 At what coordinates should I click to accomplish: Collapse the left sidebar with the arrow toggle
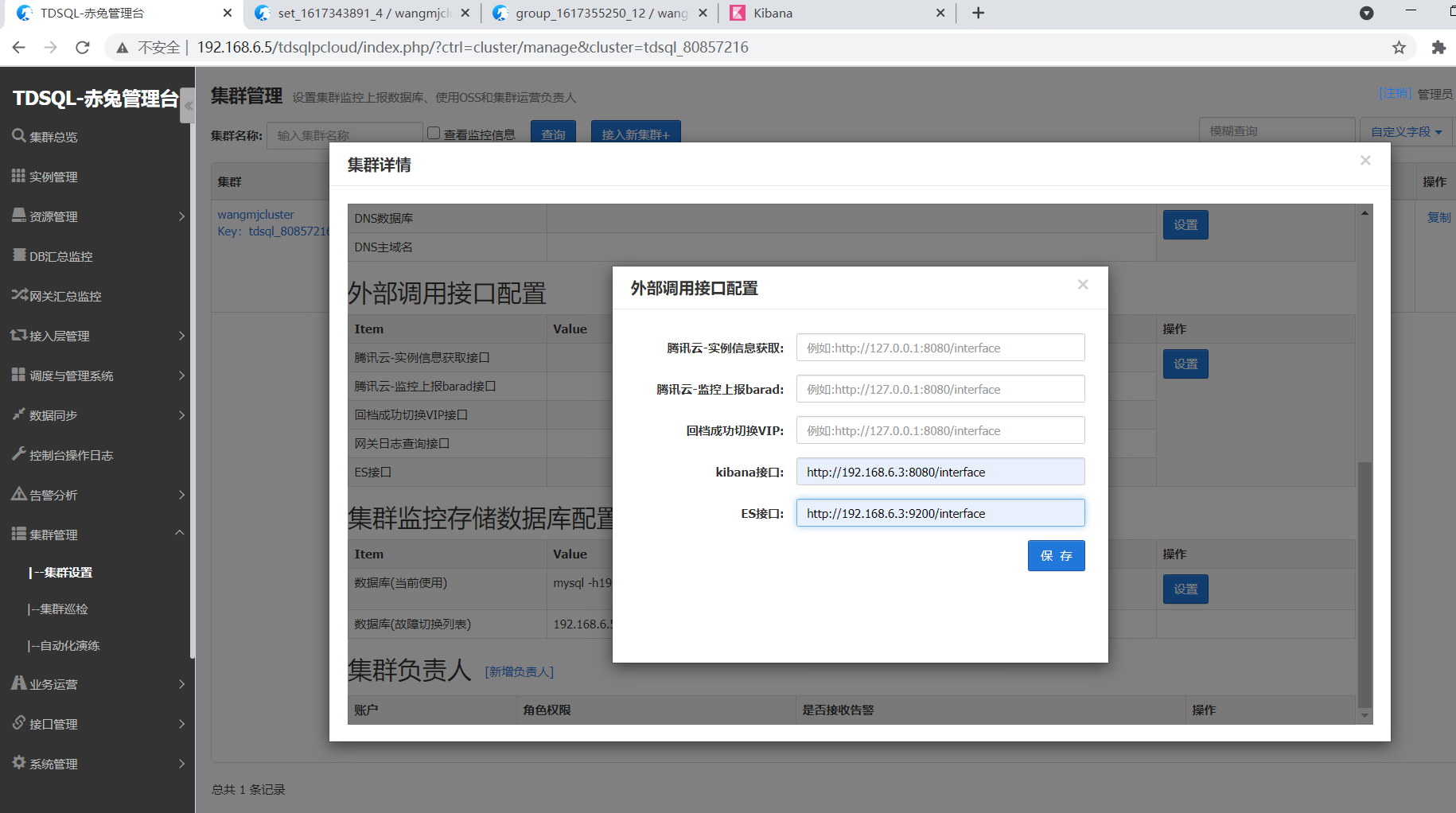point(188,104)
